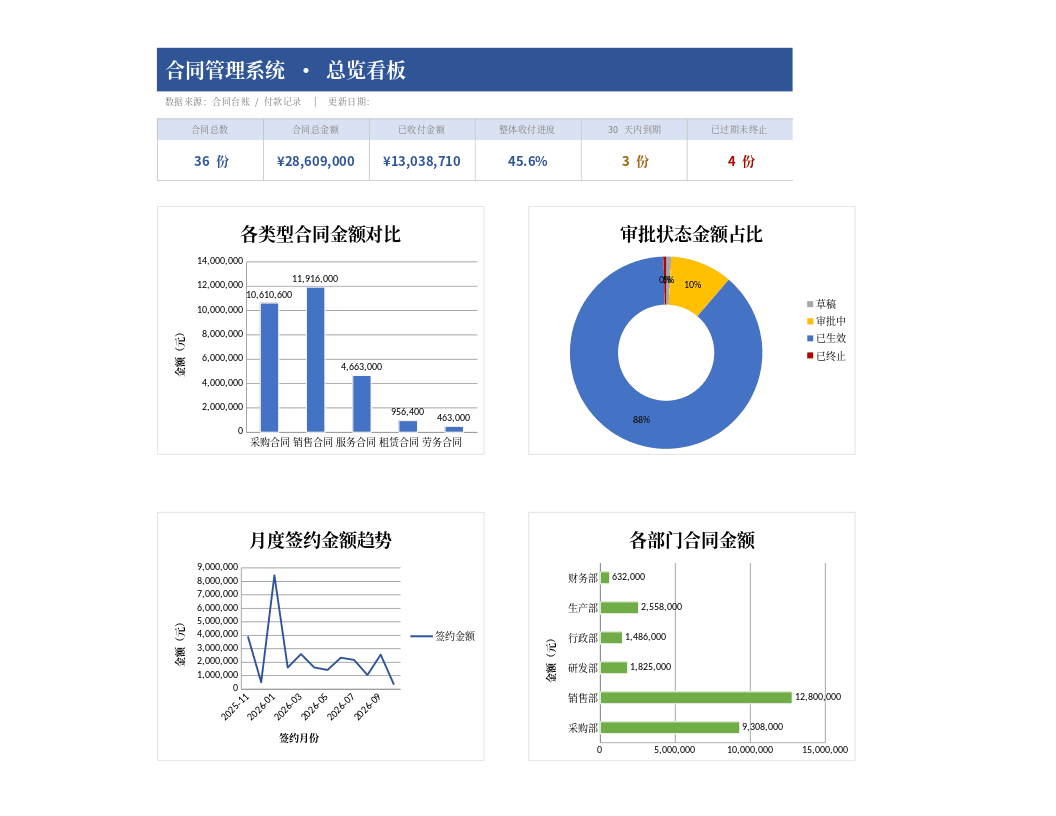The width and height of the screenshot is (1056, 816).
Task: Select the 采购合同 bar in column chart
Action: (269, 368)
